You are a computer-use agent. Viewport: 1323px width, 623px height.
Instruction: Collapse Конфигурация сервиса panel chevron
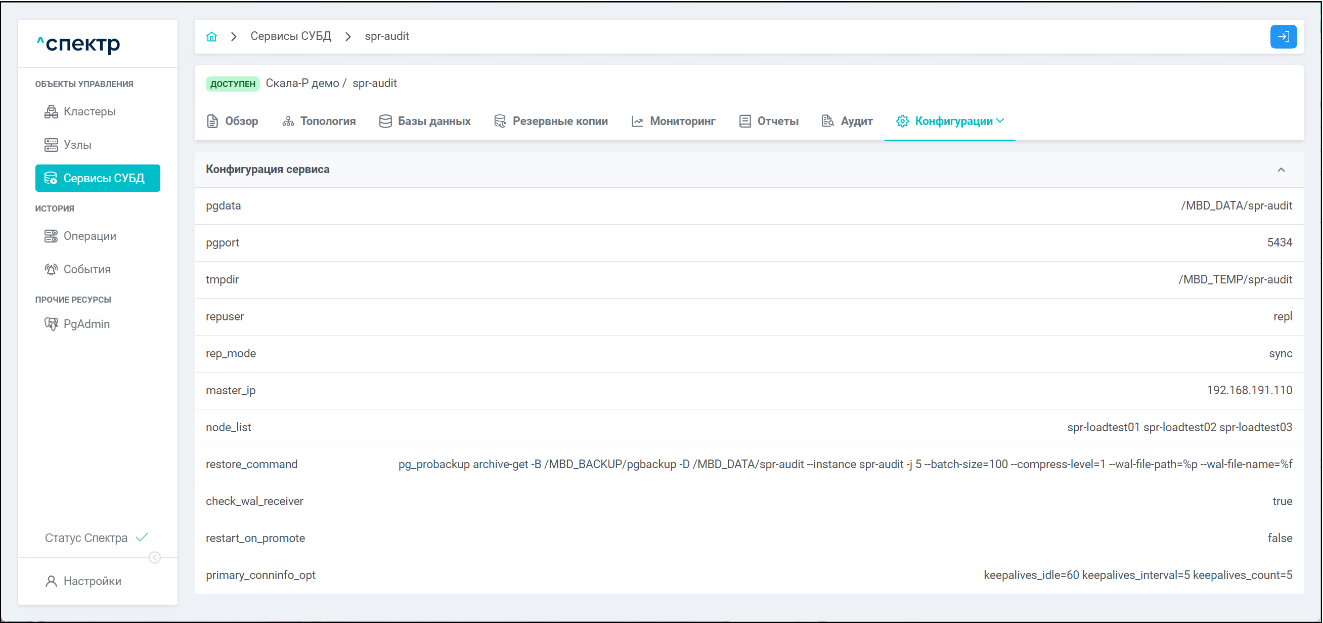1281,170
